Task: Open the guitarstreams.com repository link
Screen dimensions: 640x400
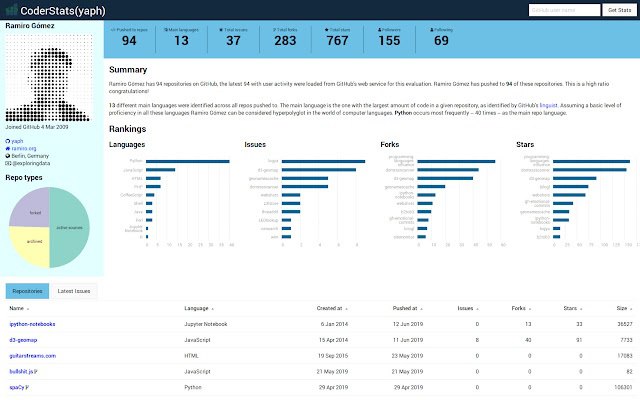Action: [x=33, y=356]
